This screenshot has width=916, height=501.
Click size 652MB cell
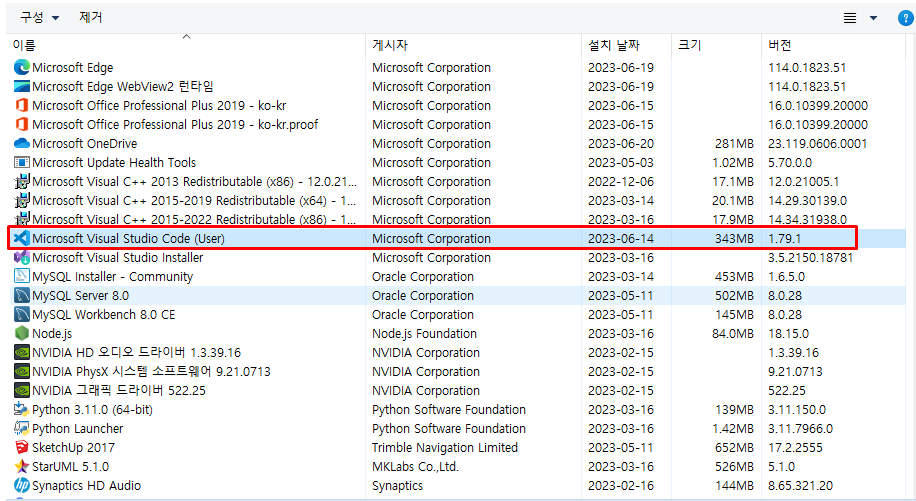point(734,447)
